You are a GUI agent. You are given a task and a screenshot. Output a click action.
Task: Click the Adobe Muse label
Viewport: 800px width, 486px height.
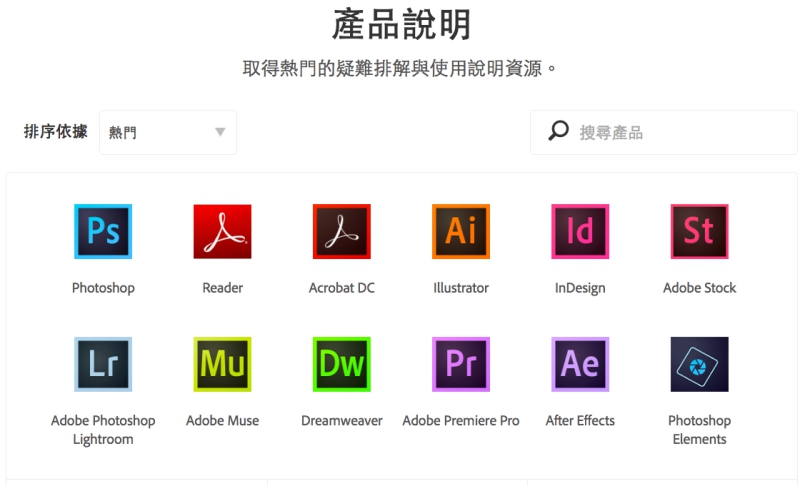tap(222, 420)
